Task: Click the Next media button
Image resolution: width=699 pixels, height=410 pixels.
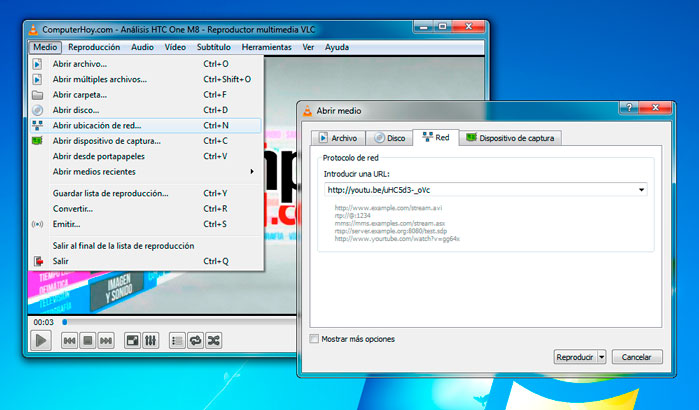Action: click(x=106, y=341)
